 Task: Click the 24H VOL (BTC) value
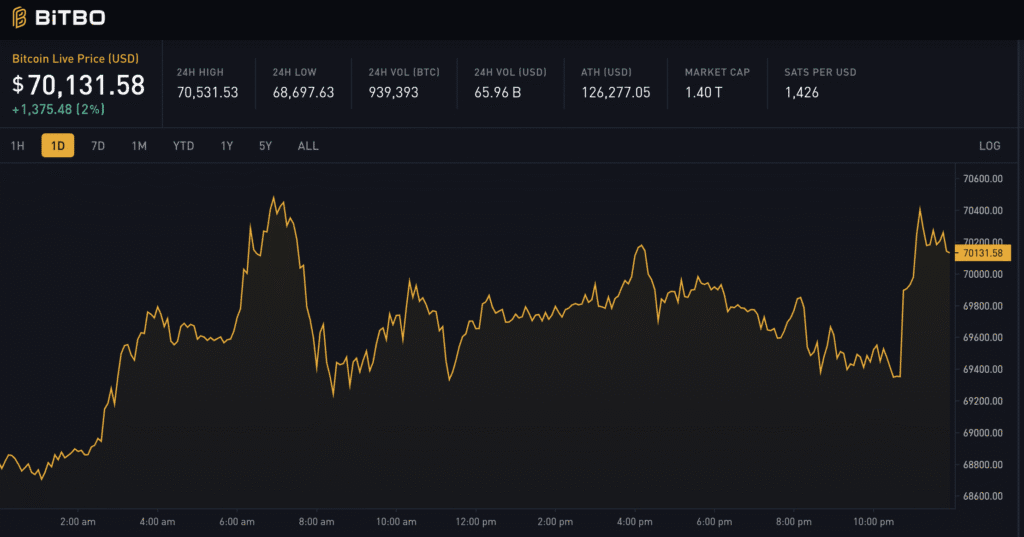tap(393, 92)
